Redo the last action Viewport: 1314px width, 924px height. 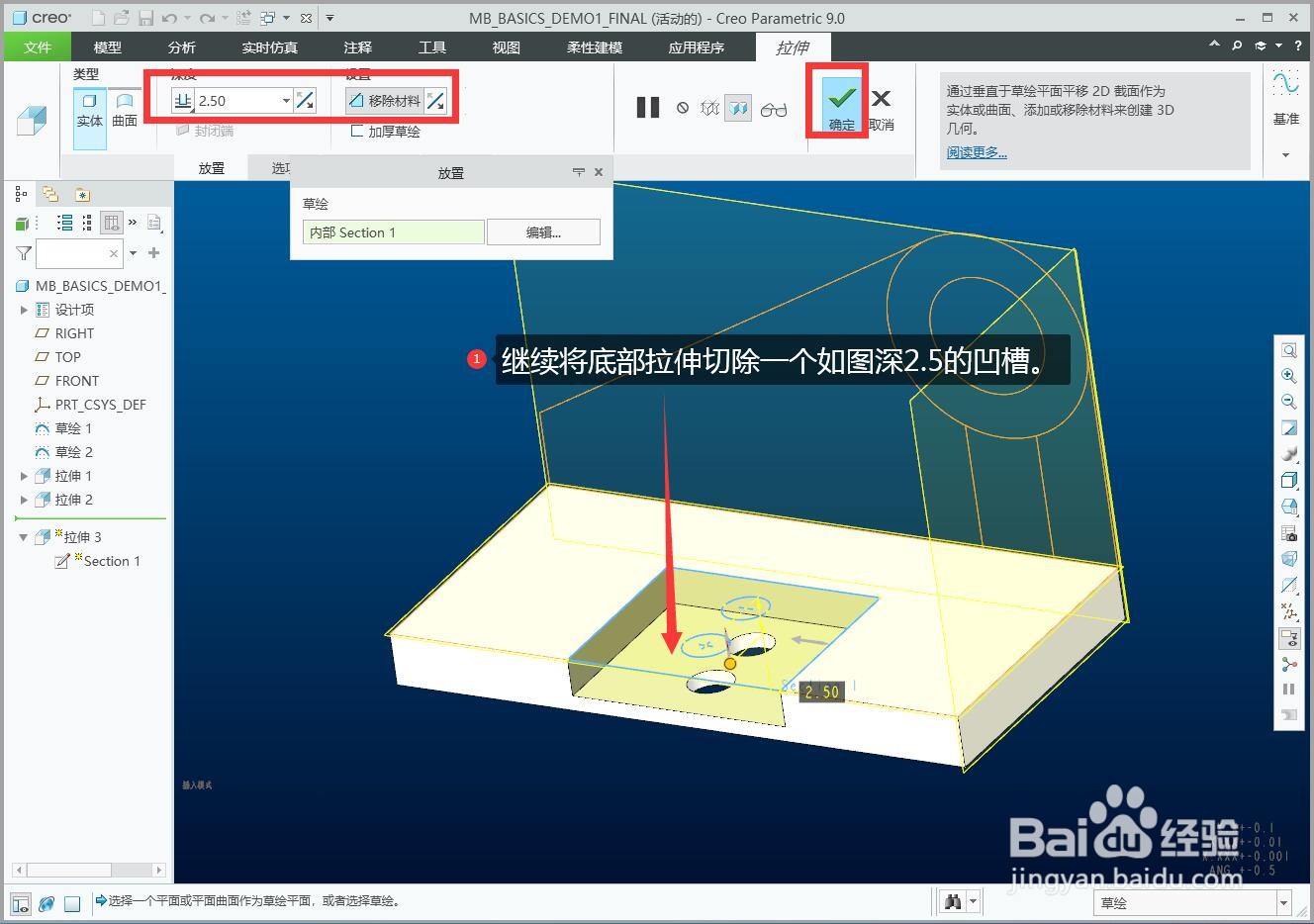(207, 18)
